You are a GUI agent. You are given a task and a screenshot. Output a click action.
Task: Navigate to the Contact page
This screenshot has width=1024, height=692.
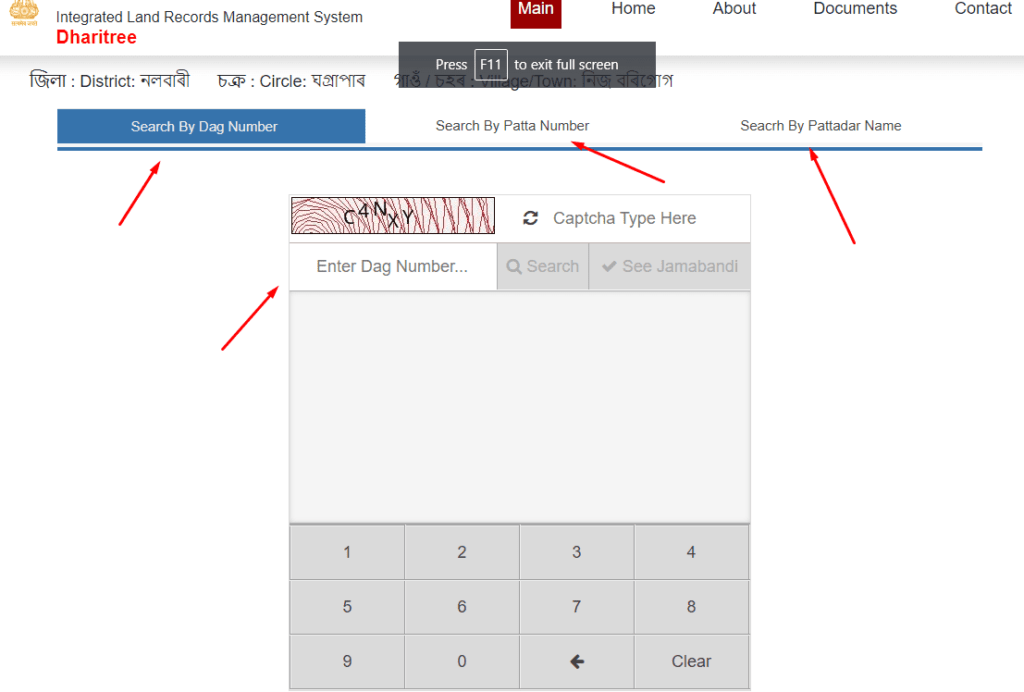[982, 9]
